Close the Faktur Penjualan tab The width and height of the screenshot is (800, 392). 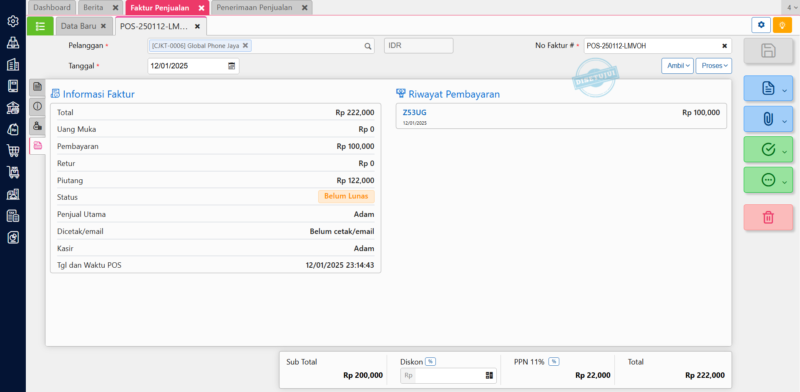(x=201, y=8)
